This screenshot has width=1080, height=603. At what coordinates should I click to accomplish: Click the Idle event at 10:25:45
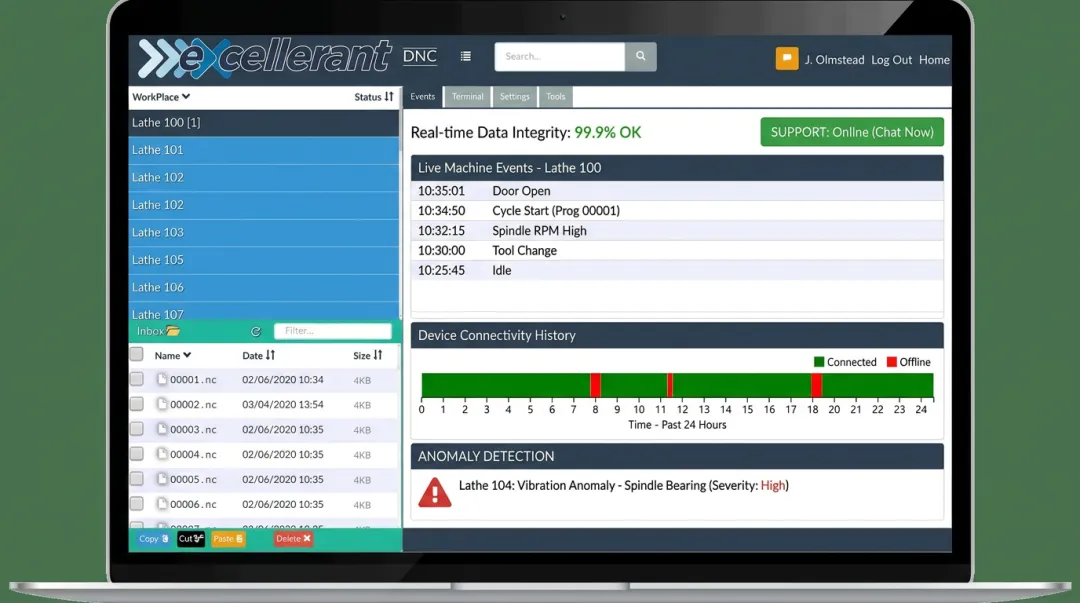point(677,271)
